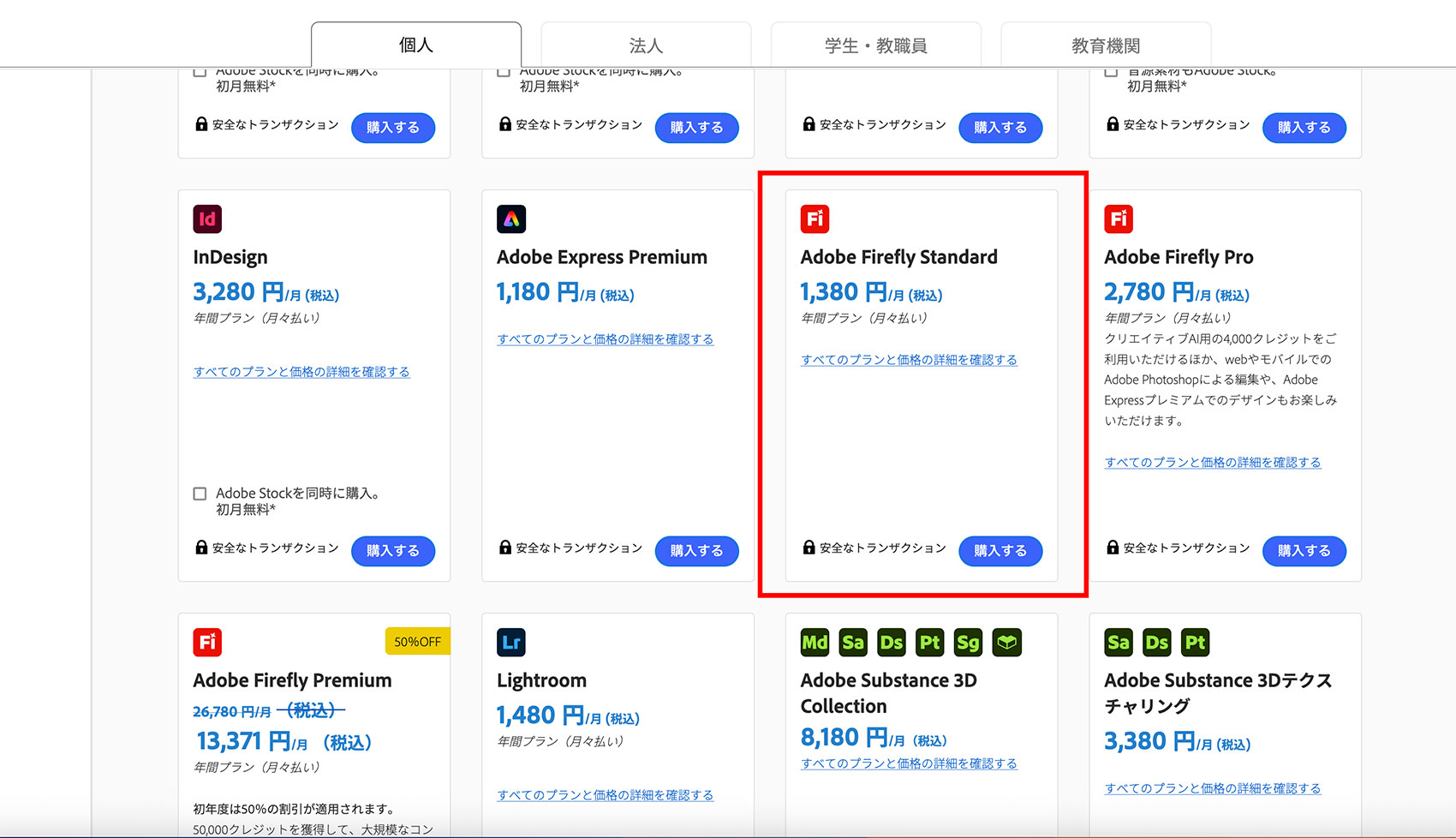Check Adobe Stock option in InDesign card
1456x838 pixels.
200,494
